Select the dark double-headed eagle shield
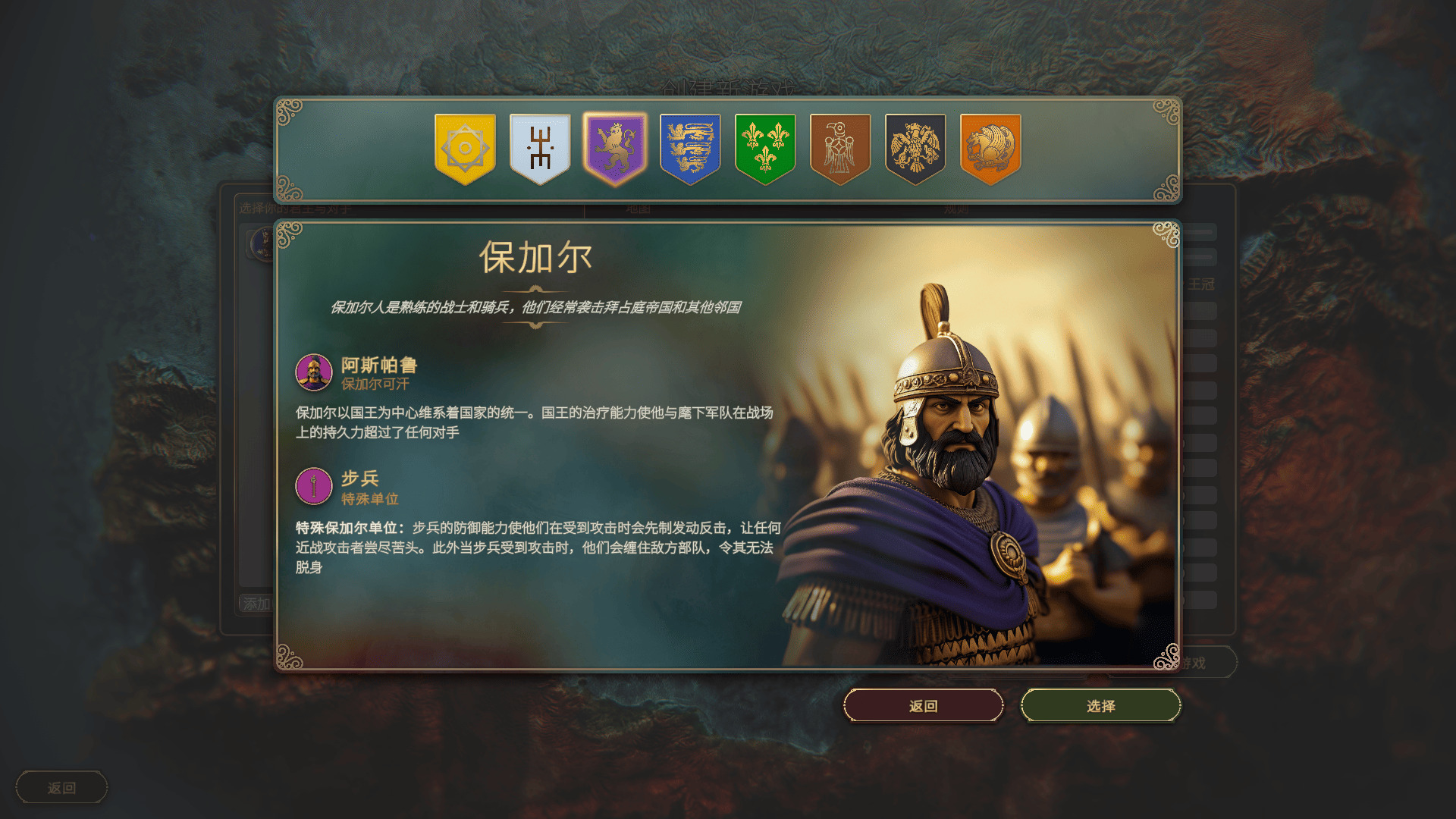The image size is (1456, 819). [915, 149]
